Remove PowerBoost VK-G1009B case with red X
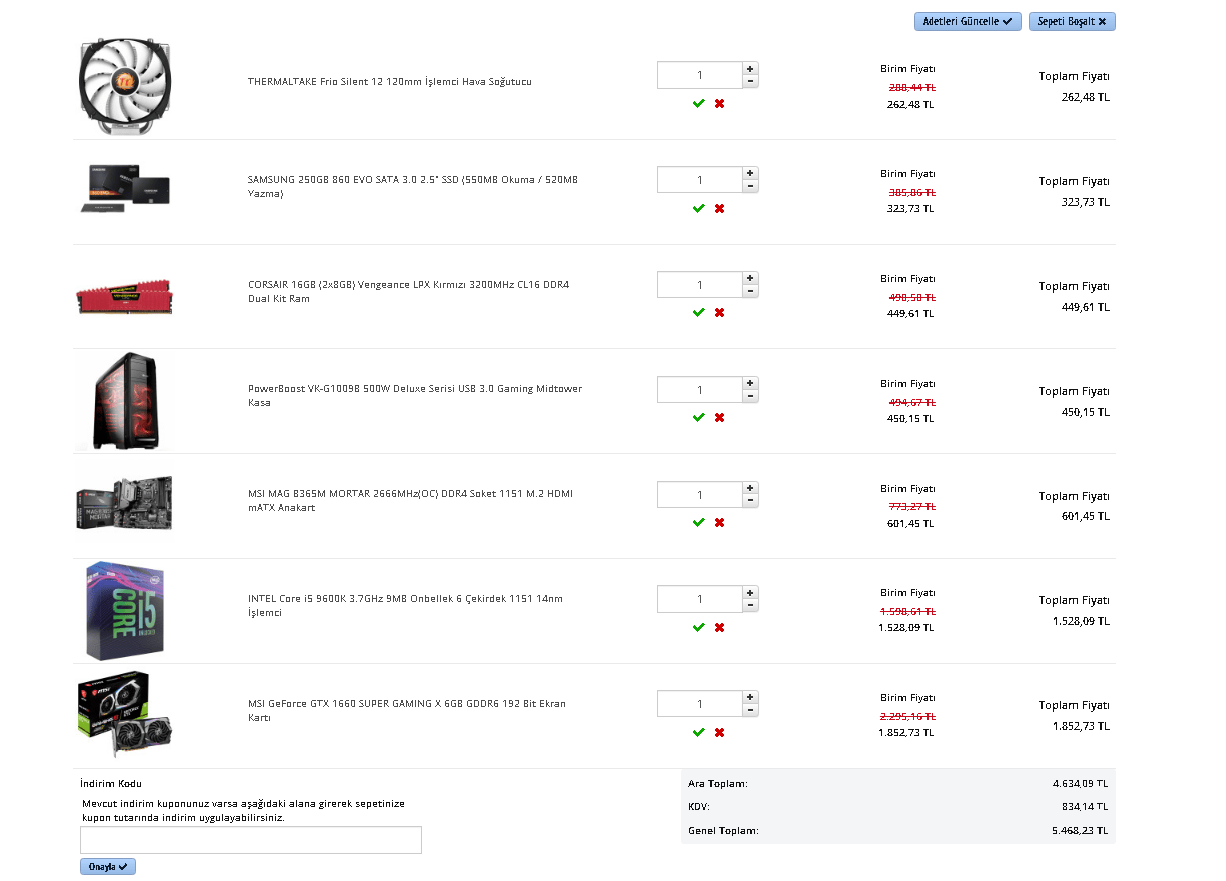Viewport: 1226px width, 881px height. 719,417
